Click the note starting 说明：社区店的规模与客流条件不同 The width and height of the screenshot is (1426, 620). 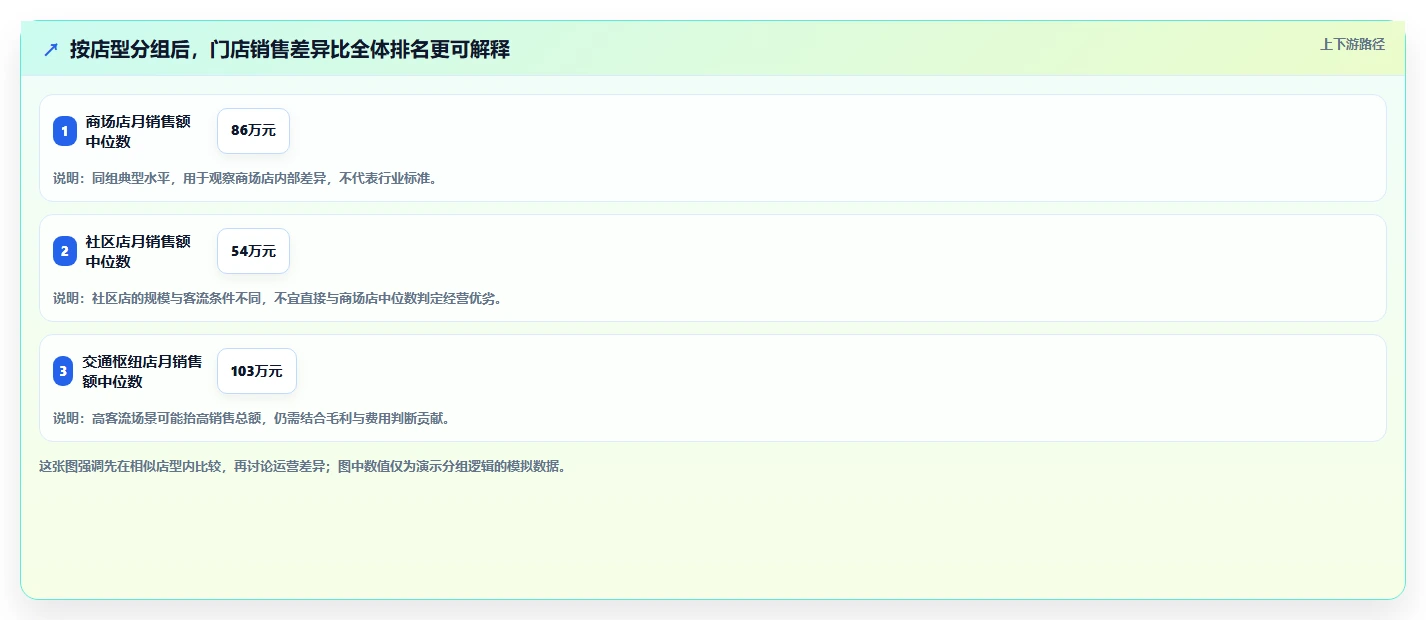[277, 299]
